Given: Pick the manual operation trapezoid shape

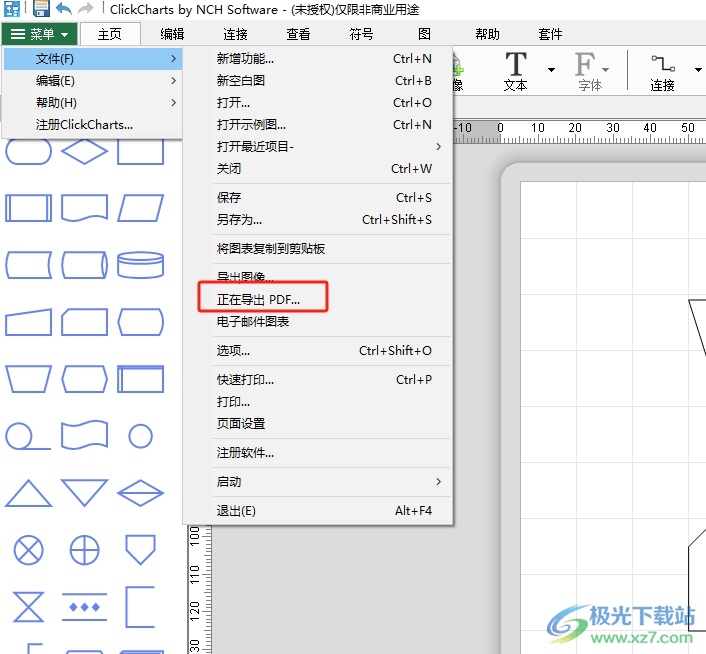Looking at the screenshot, I should pos(28,379).
